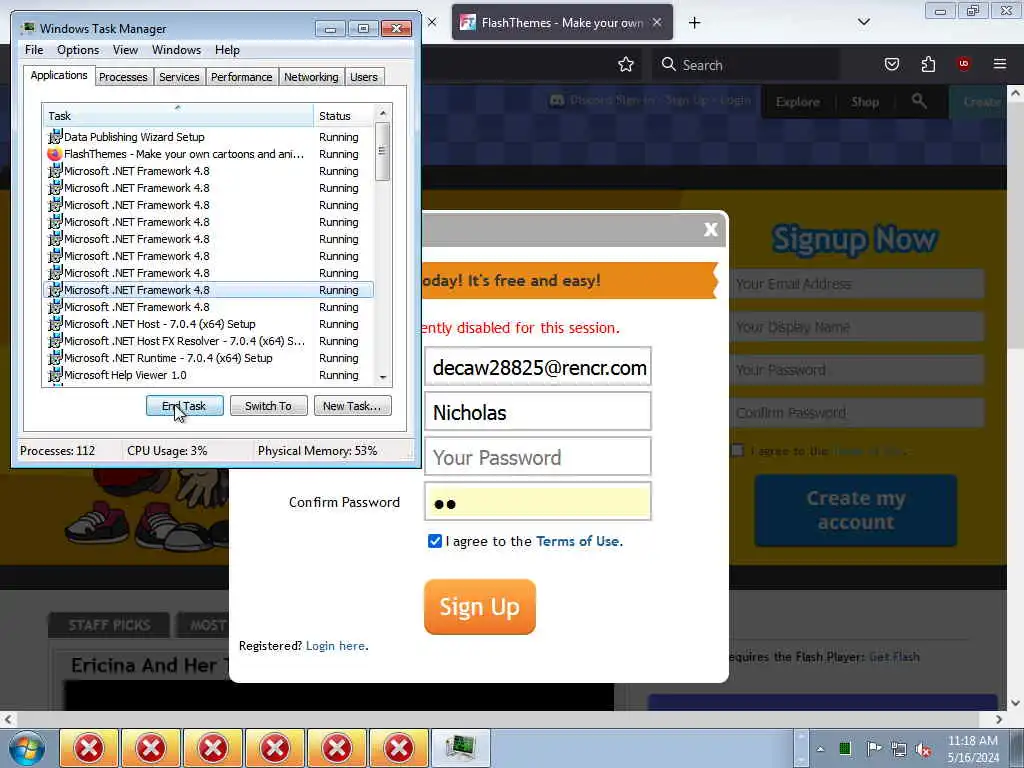This screenshot has width=1024, height=768.
Task: Click the Task Manager taskbar icon
Action: pos(460,748)
